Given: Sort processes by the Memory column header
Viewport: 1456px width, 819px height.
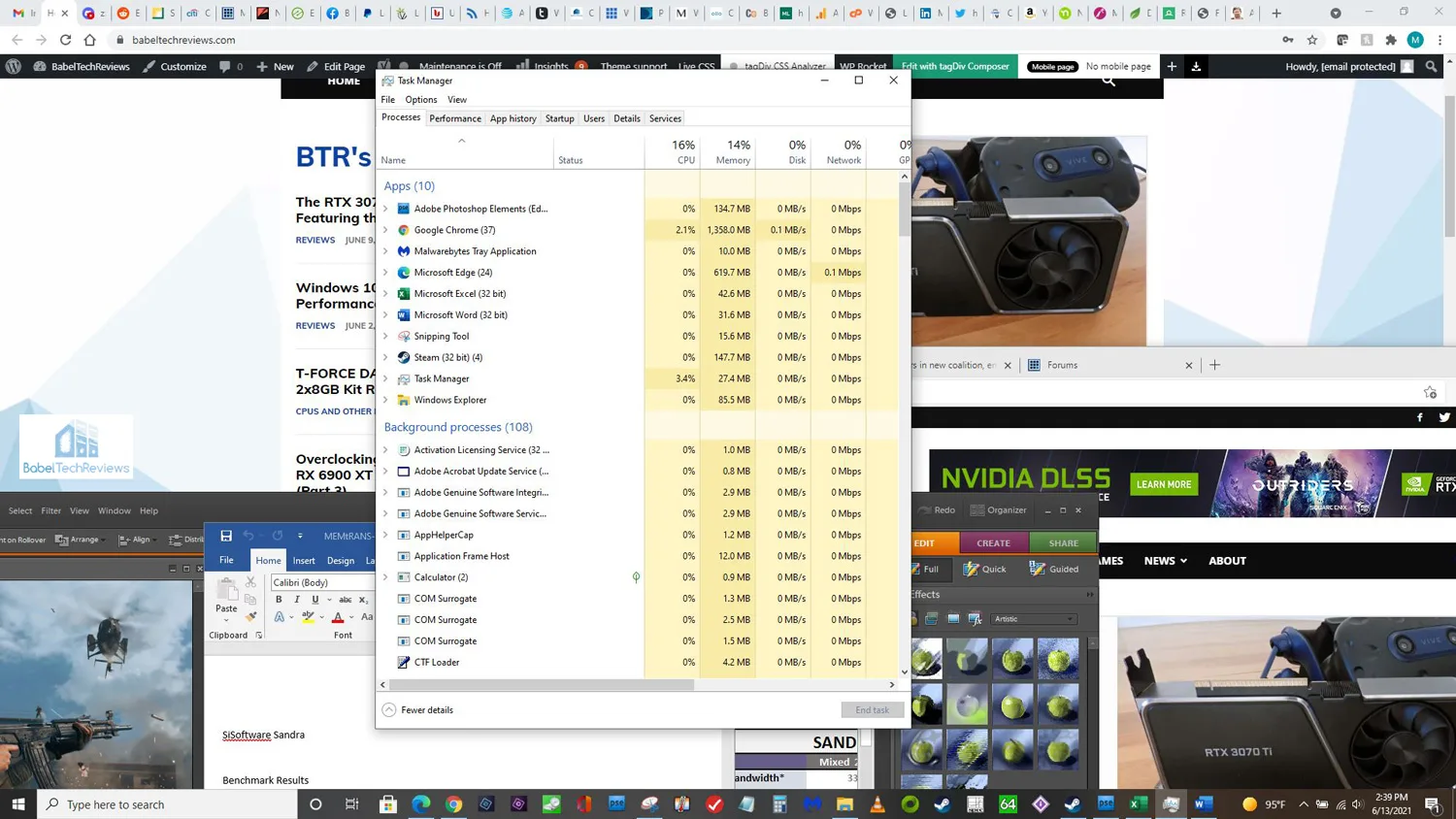Looking at the screenshot, I should click(x=728, y=152).
